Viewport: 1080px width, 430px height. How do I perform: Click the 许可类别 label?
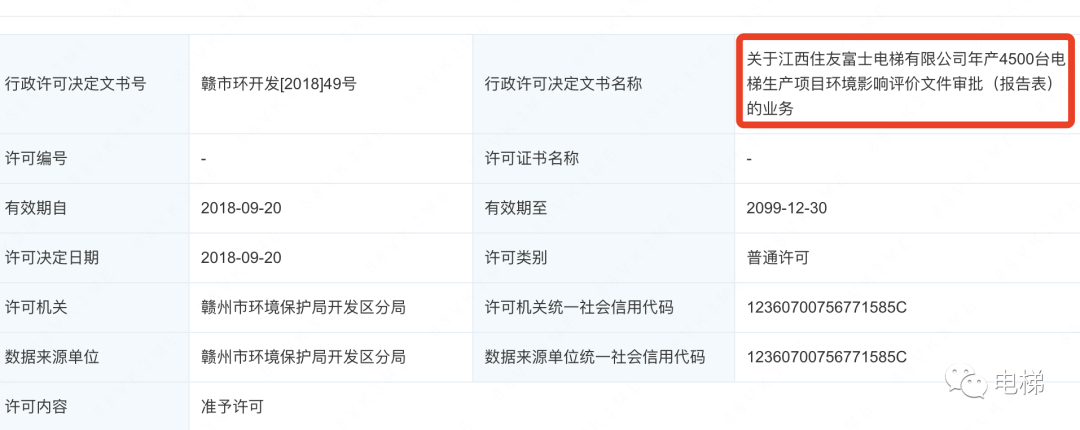tap(516, 258)
